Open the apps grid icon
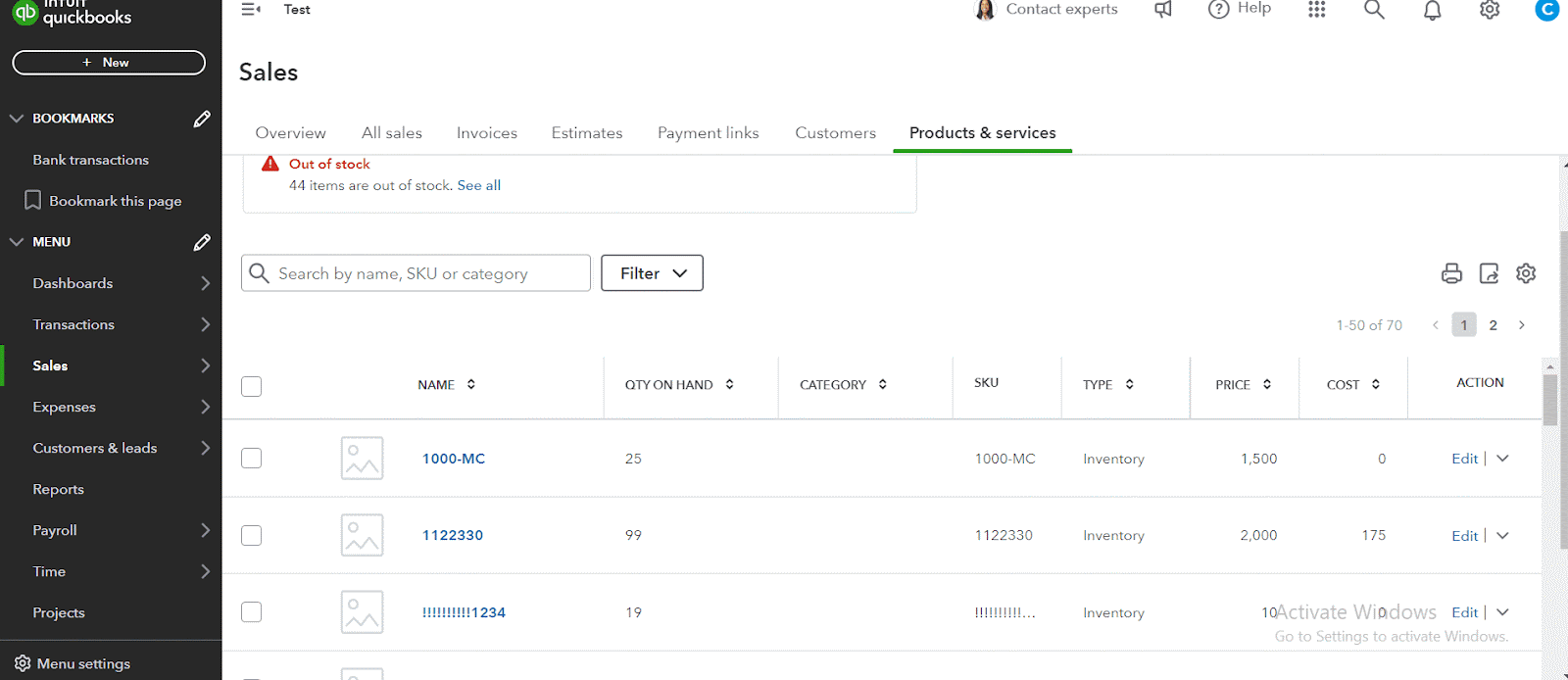The image size is (1568, 680). click(1316, 10)
